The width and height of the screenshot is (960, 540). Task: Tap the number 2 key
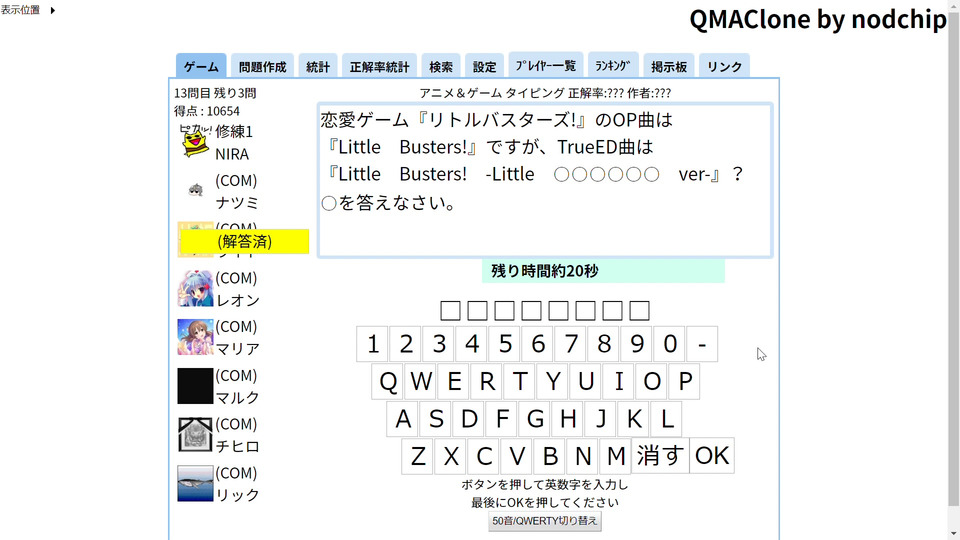406,344
